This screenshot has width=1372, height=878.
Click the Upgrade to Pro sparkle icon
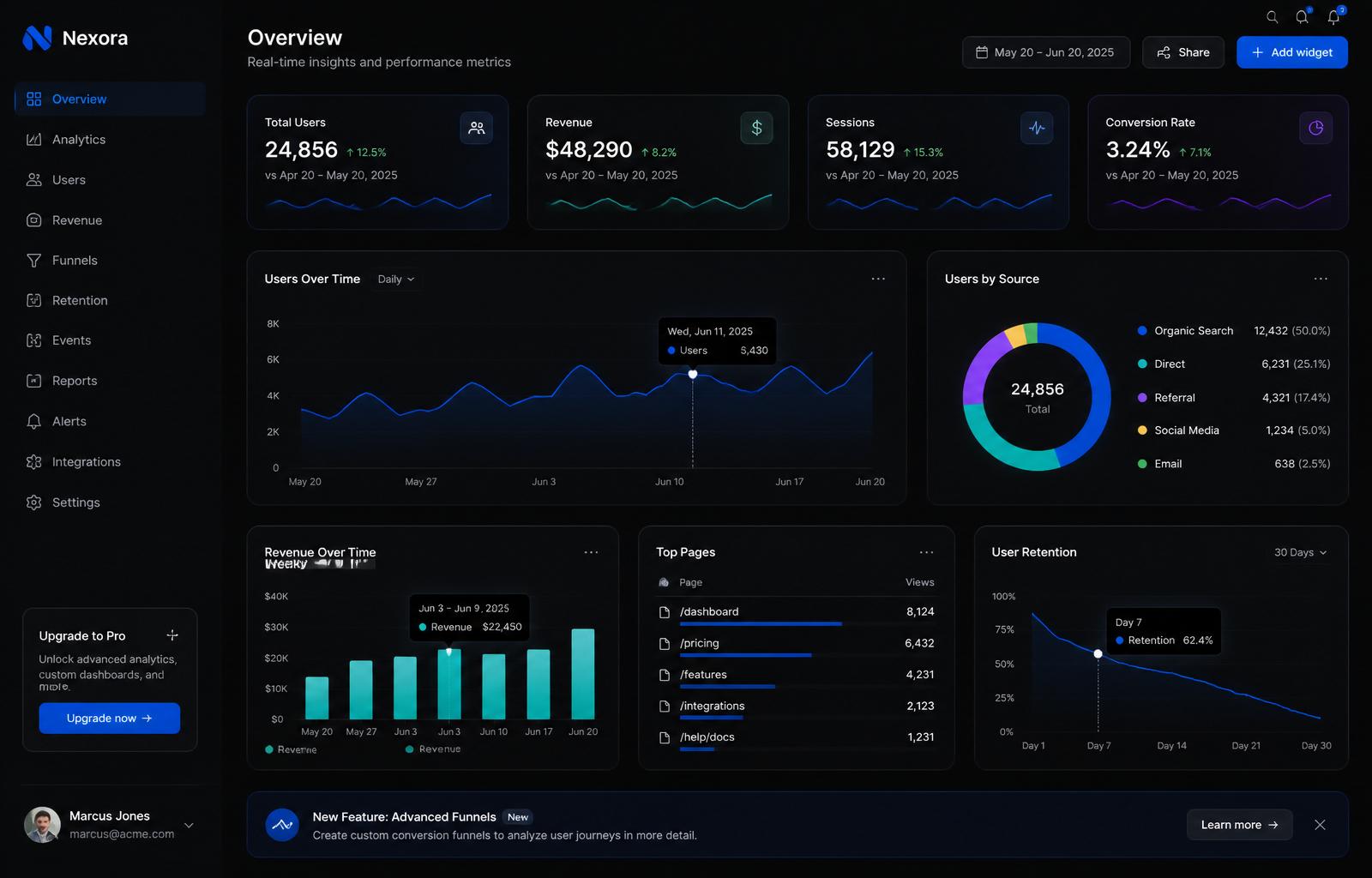pos(172,635)
